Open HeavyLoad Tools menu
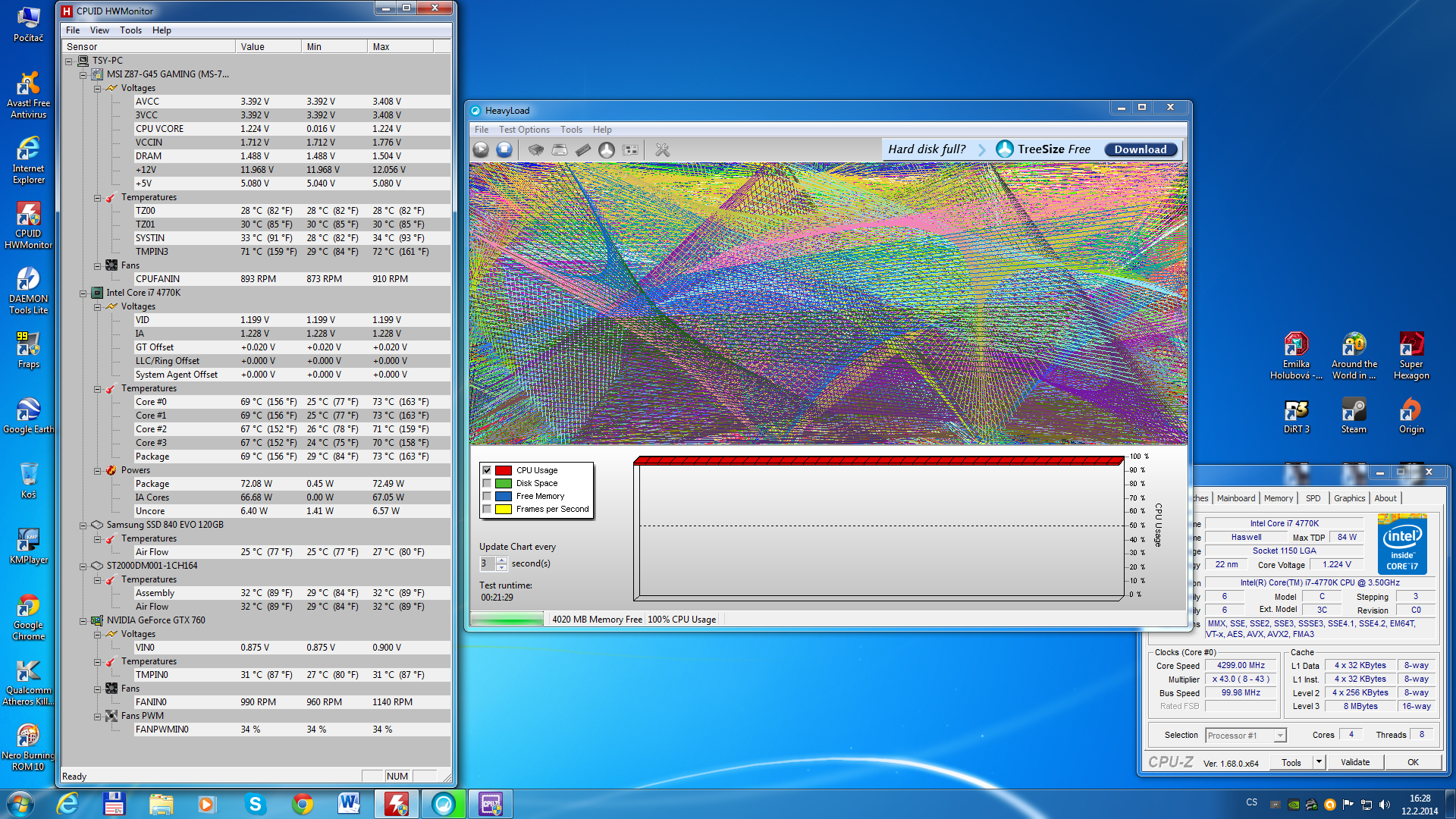This screenshot has height=819, width=1456. click(x=571, y=130)
